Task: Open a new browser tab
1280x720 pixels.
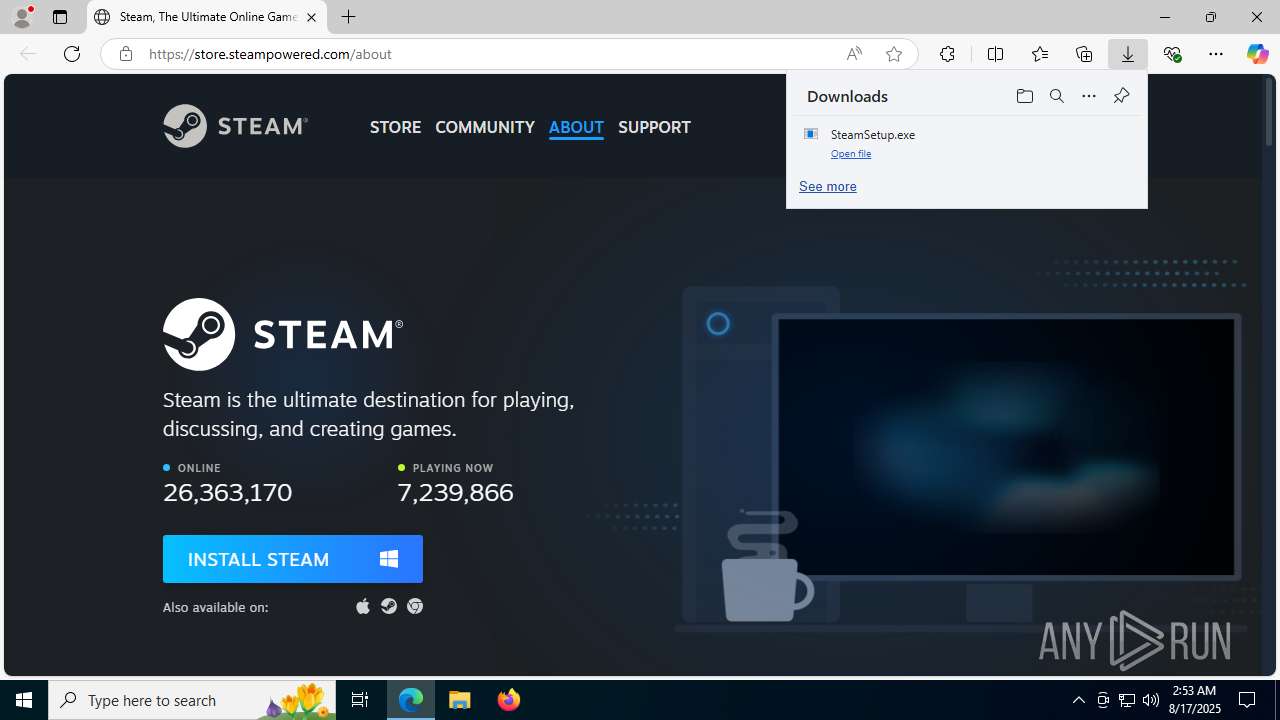Action: tap(348, 17)
